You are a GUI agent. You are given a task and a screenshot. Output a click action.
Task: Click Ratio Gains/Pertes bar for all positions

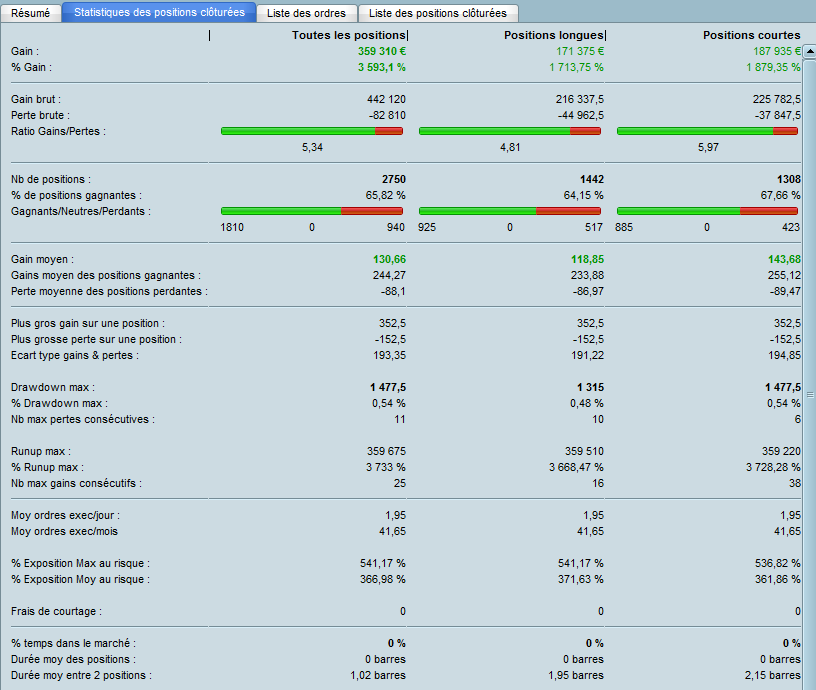click(x=312, y=131)
